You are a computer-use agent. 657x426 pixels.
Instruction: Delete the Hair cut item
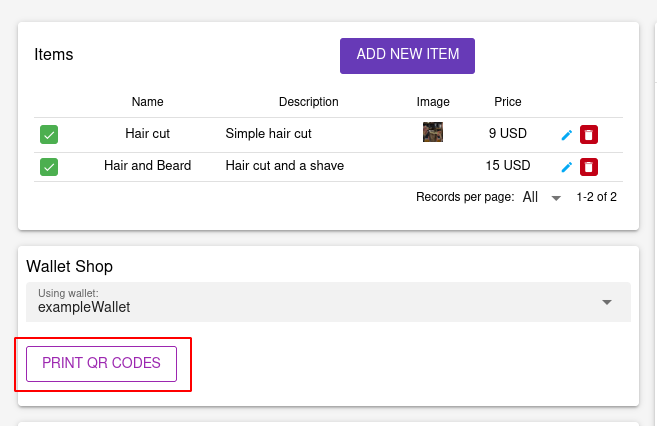point(589,134)
